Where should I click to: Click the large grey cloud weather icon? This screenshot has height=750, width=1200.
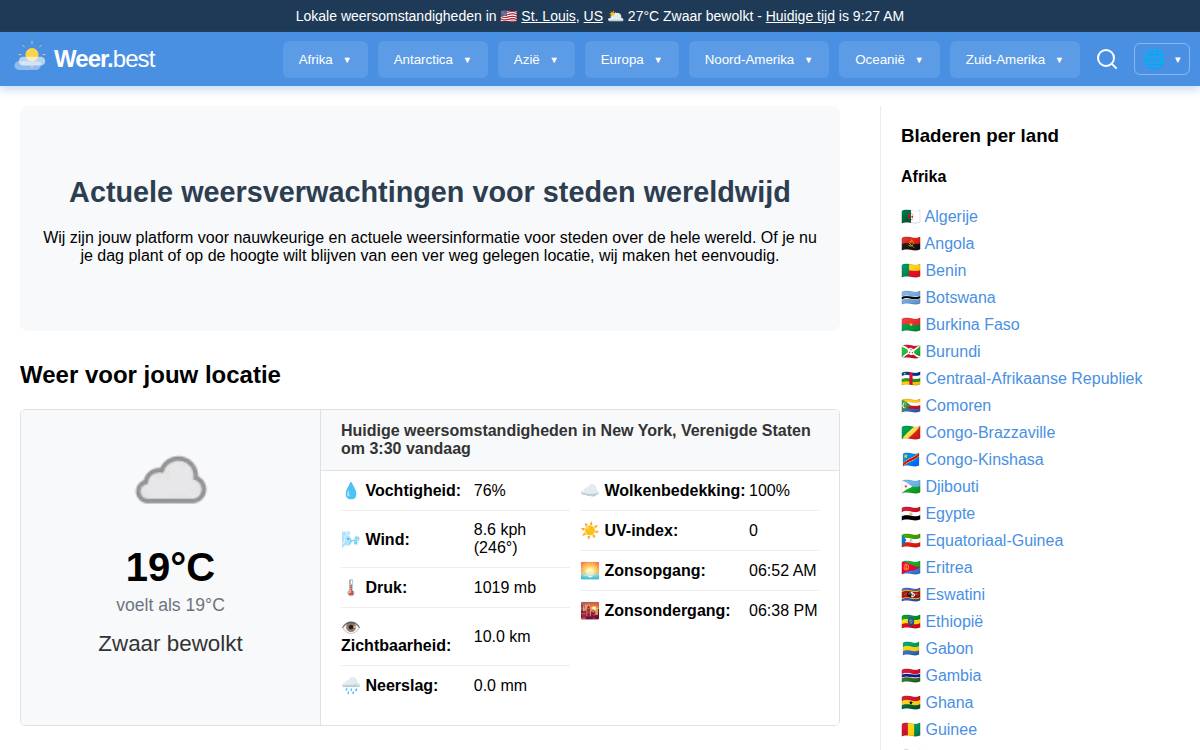(171, 480)
